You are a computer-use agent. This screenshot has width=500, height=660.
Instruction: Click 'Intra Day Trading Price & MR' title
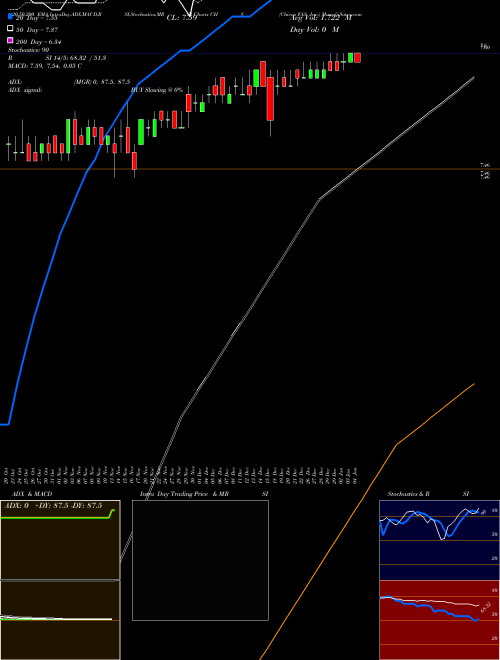[184, 494]
